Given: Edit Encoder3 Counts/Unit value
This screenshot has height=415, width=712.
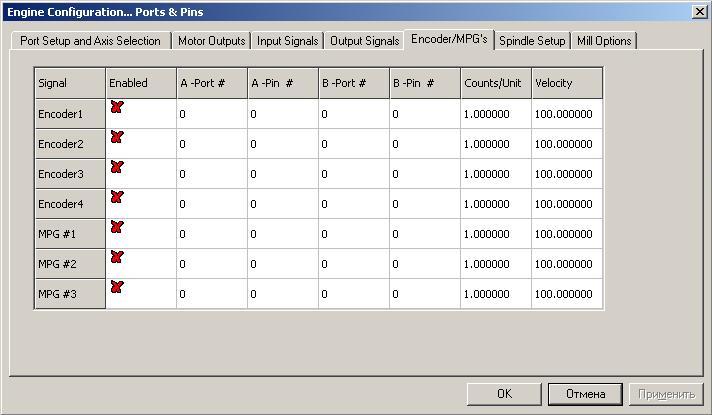Looking at the screenshot, I should coord(496,174).
